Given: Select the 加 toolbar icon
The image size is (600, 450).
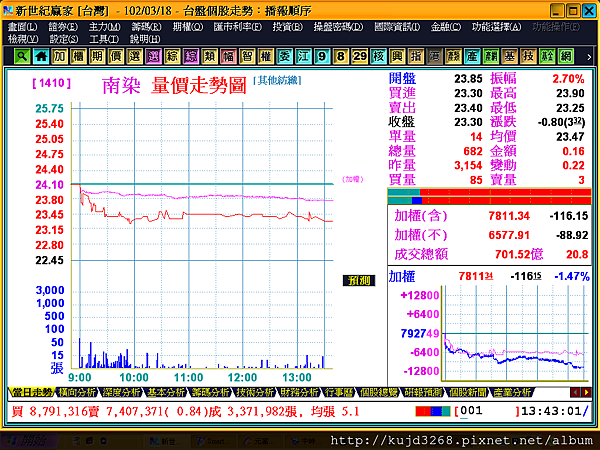Looking at the screenshot, I should click(x=60, y=57).
